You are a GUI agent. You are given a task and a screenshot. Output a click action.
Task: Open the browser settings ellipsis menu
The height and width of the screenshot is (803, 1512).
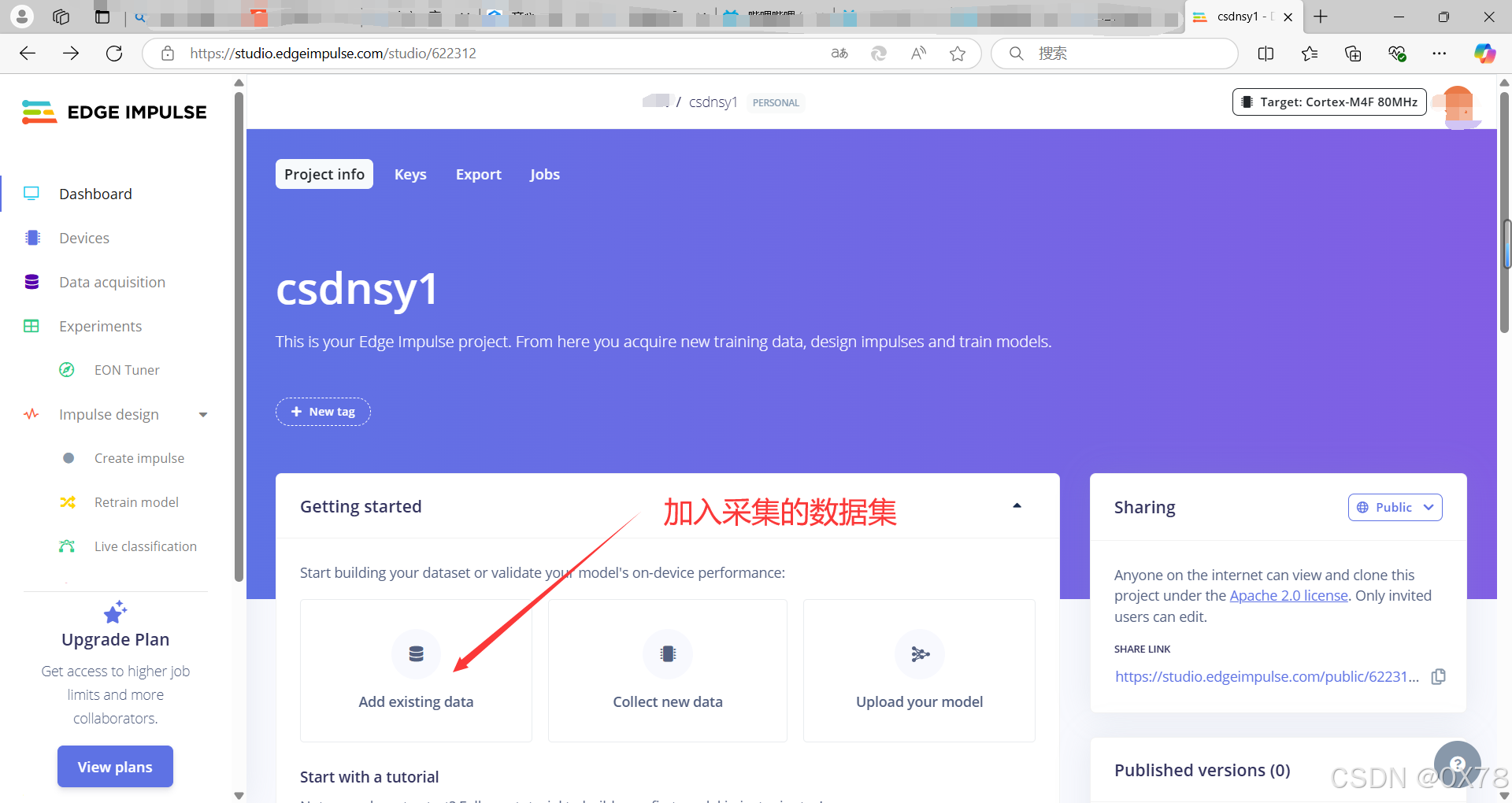pos(1440,54)
